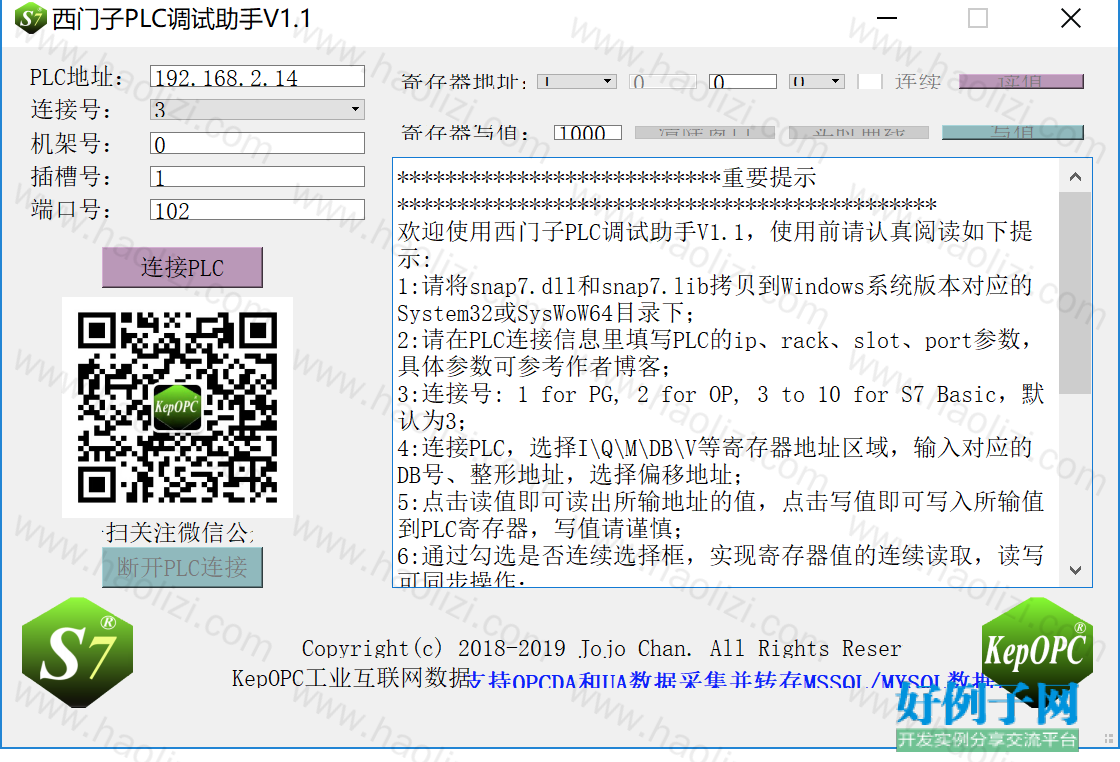Click the 机架号 input field
Screen dimensions: 1120x762
click(x=257, y=144)
